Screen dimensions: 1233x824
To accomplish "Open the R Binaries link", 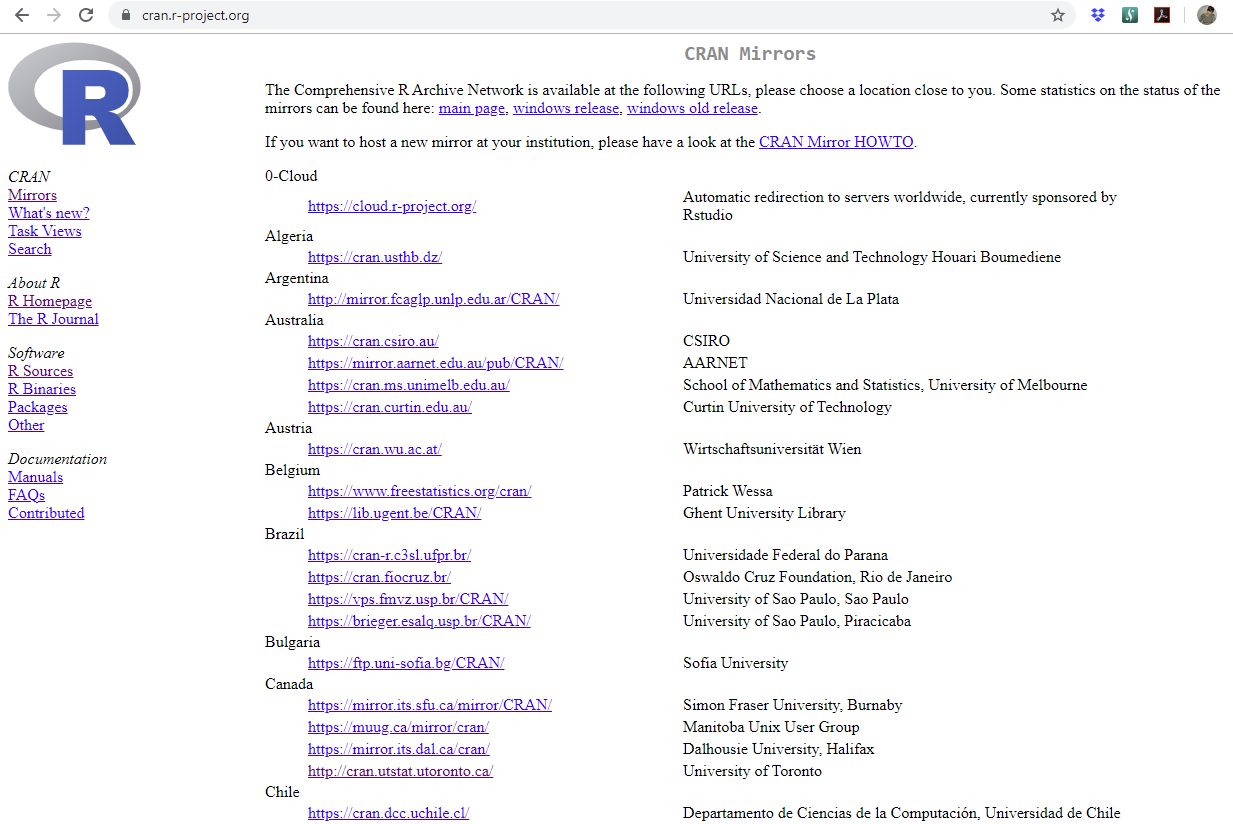I will click(x=42, y=389).
